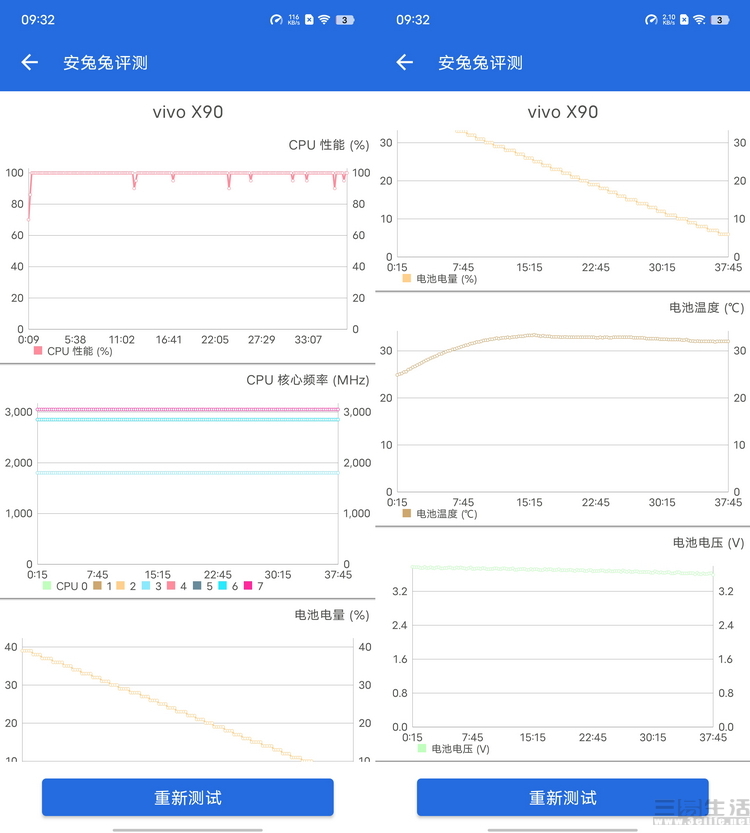The height and width of the screenshot is (833, 750).
Task: Tap the CPU 核心频率 (MHz) chart title
Action: (x=308, y=380)
